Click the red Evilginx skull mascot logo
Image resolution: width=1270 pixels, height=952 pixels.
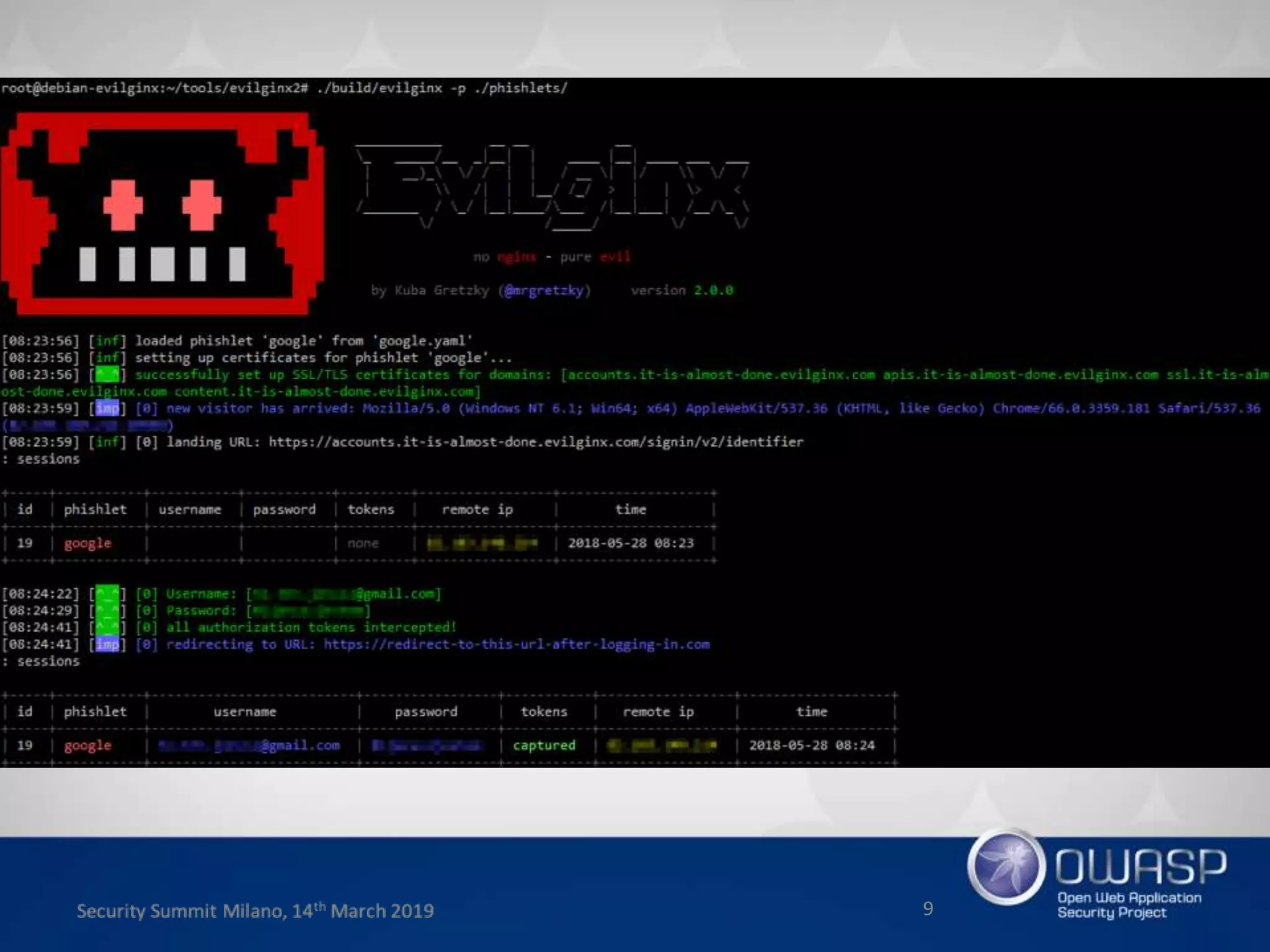click(161, 213)
